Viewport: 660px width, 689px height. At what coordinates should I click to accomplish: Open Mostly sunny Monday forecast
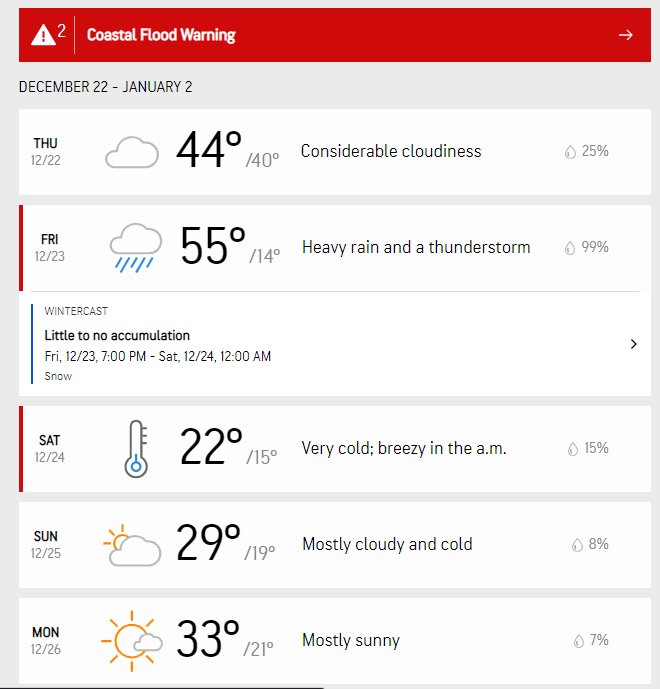[335, 641]
